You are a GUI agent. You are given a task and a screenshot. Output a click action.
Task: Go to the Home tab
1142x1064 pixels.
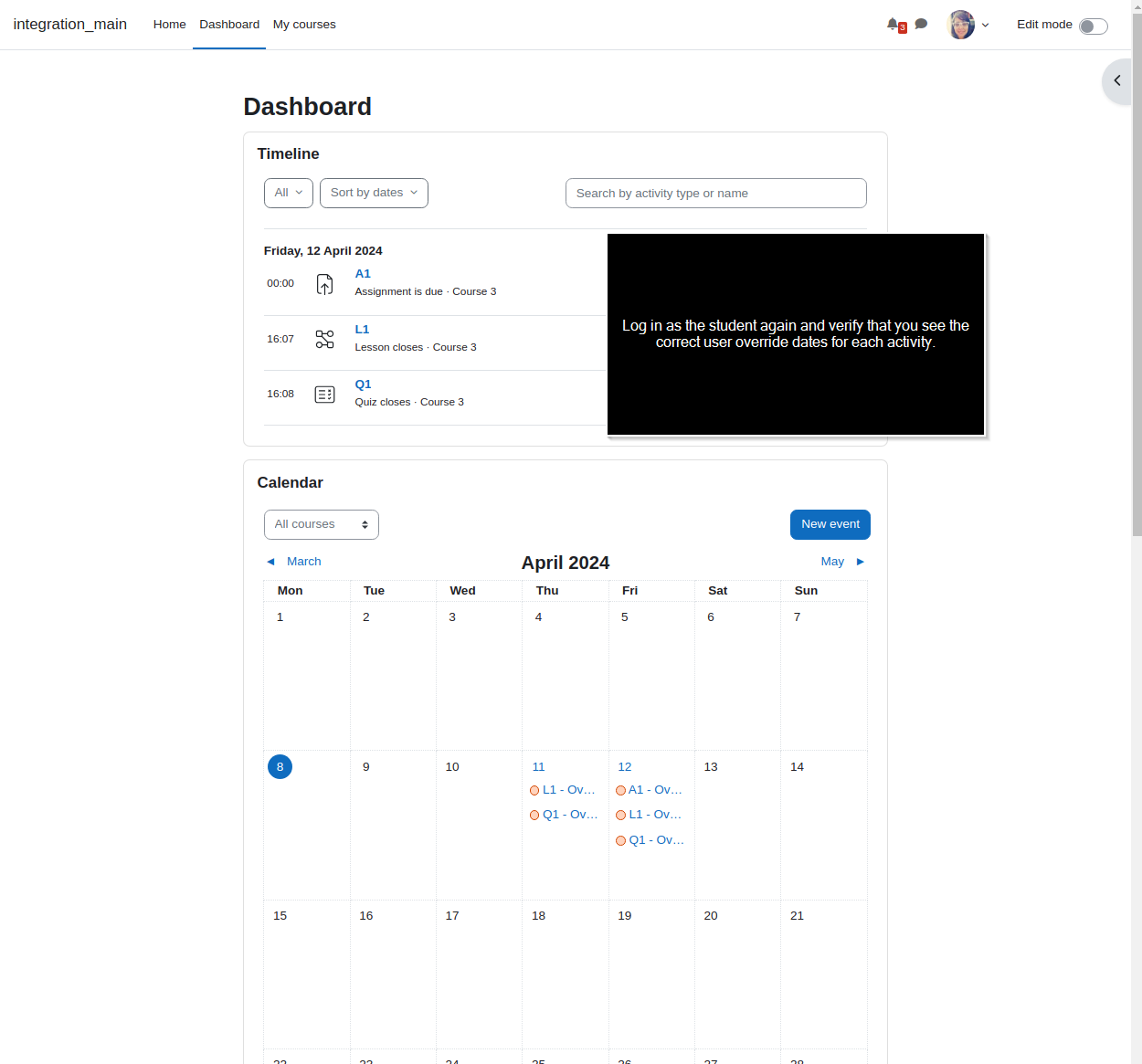(169, 25)
